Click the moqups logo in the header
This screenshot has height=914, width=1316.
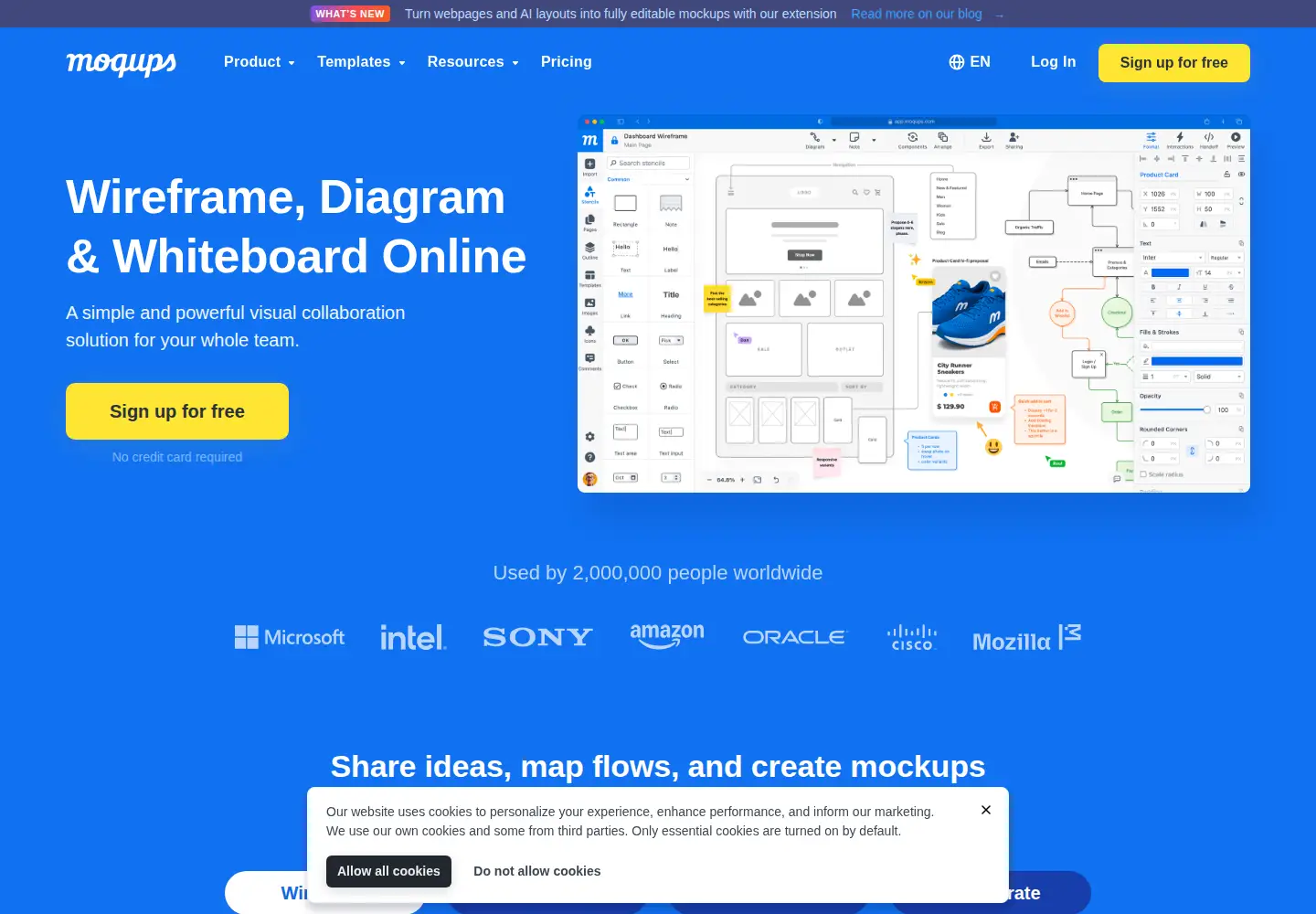[121, 62]
